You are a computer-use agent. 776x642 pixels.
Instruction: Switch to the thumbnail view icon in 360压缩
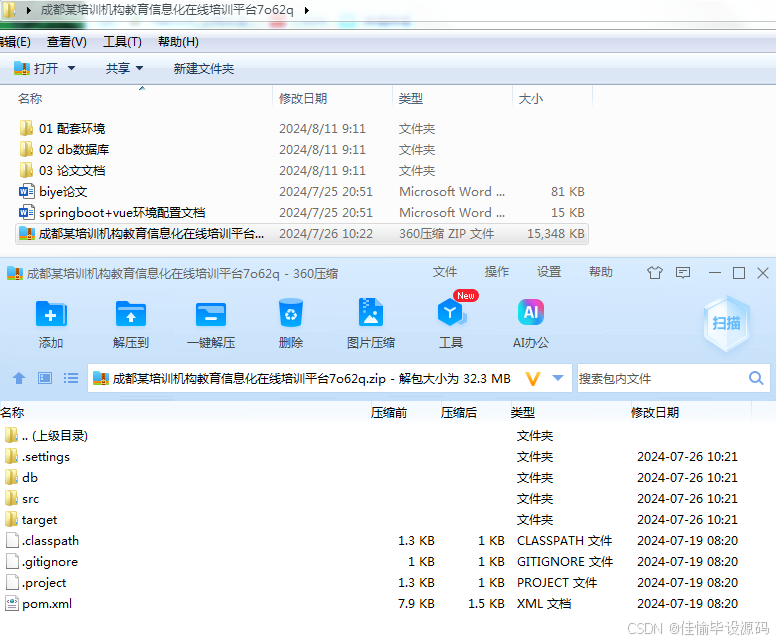(45, 378)
